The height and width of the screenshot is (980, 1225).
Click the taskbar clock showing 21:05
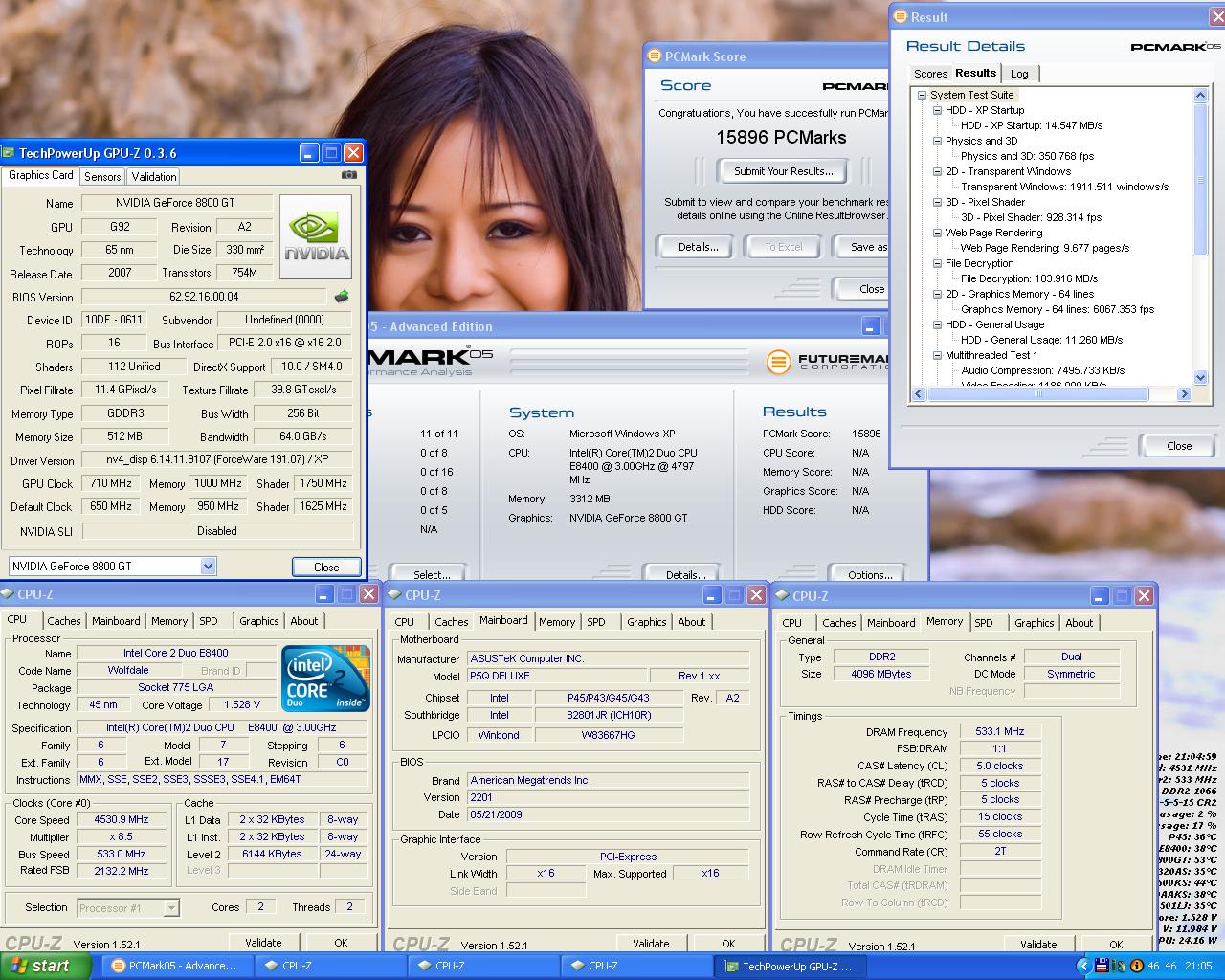(1198, 967)
